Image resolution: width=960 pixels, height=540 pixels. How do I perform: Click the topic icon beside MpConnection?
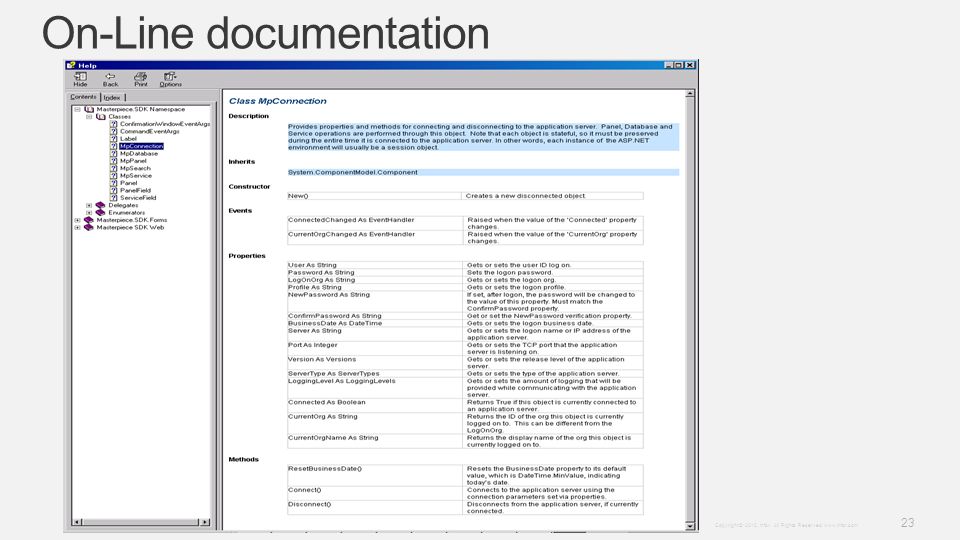[x=113, y=146]
